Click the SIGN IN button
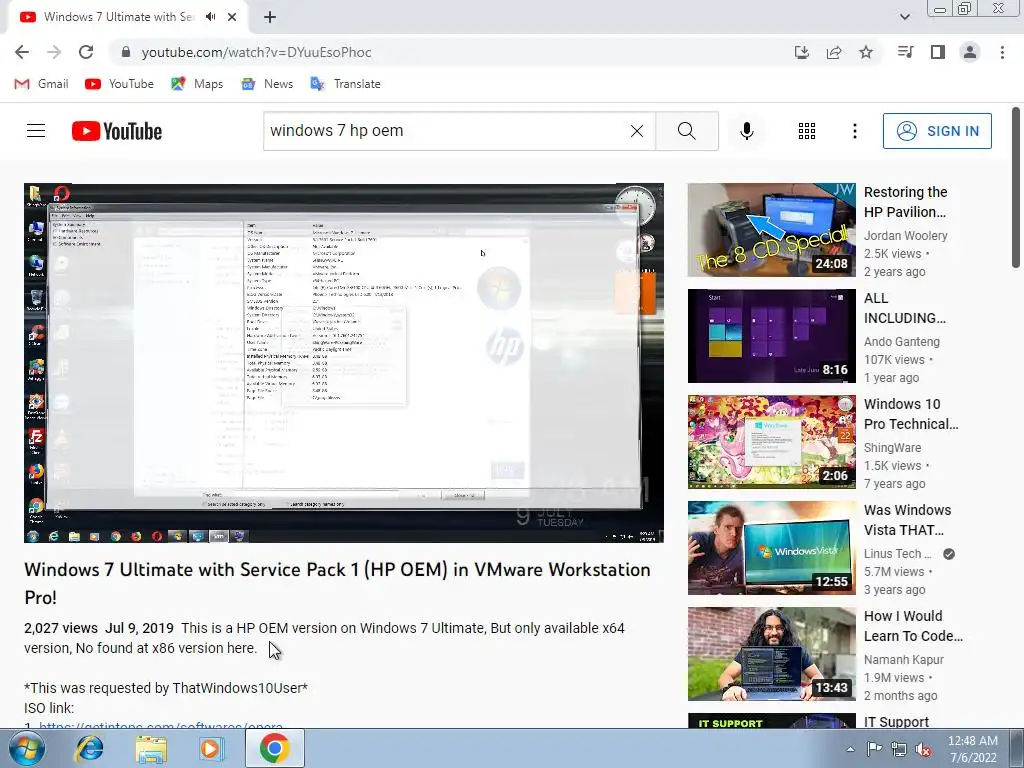Image resolution: width=1024 pixels, height=768 pixels. 937,131
